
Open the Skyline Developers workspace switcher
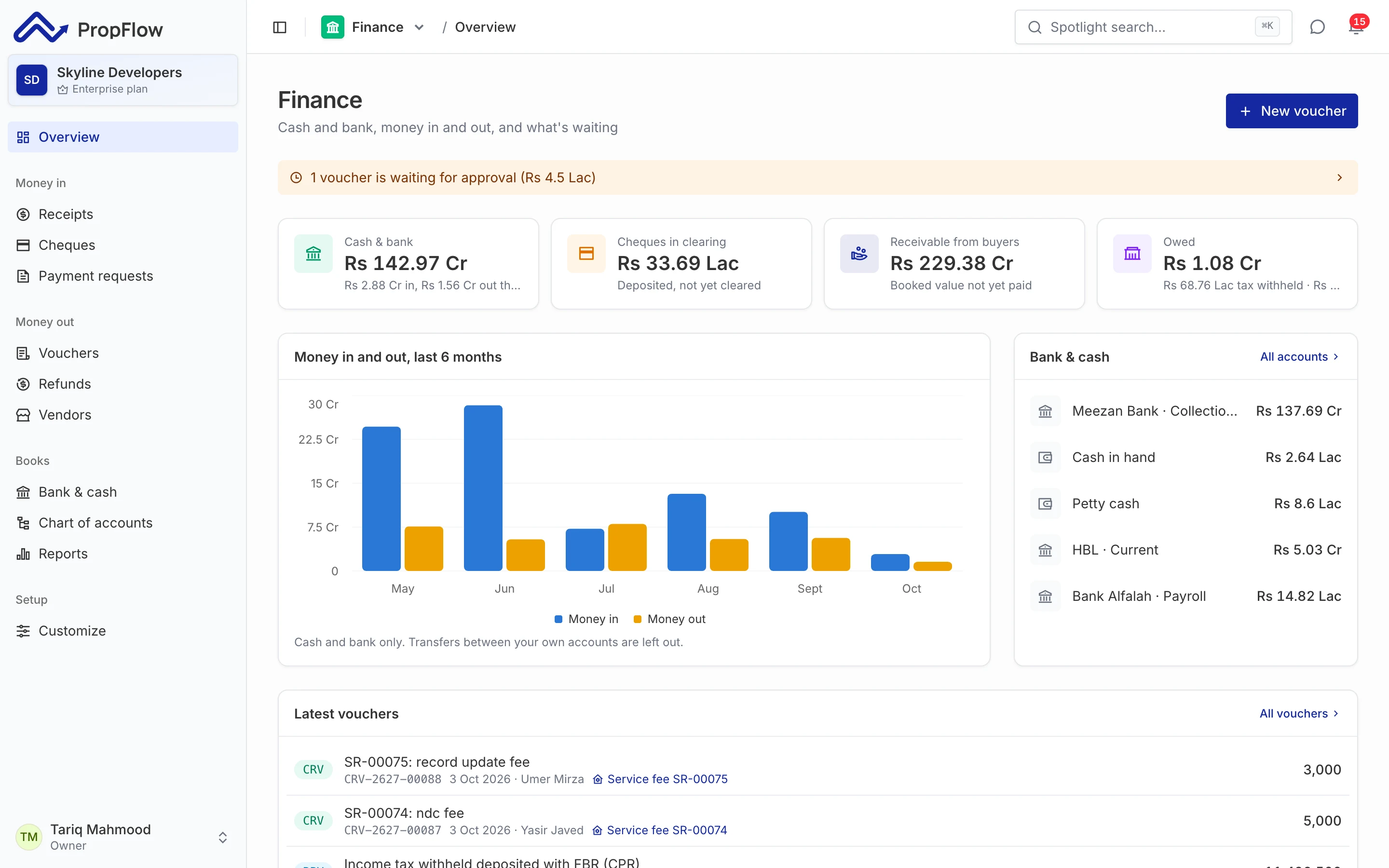(x=123, y=80)
